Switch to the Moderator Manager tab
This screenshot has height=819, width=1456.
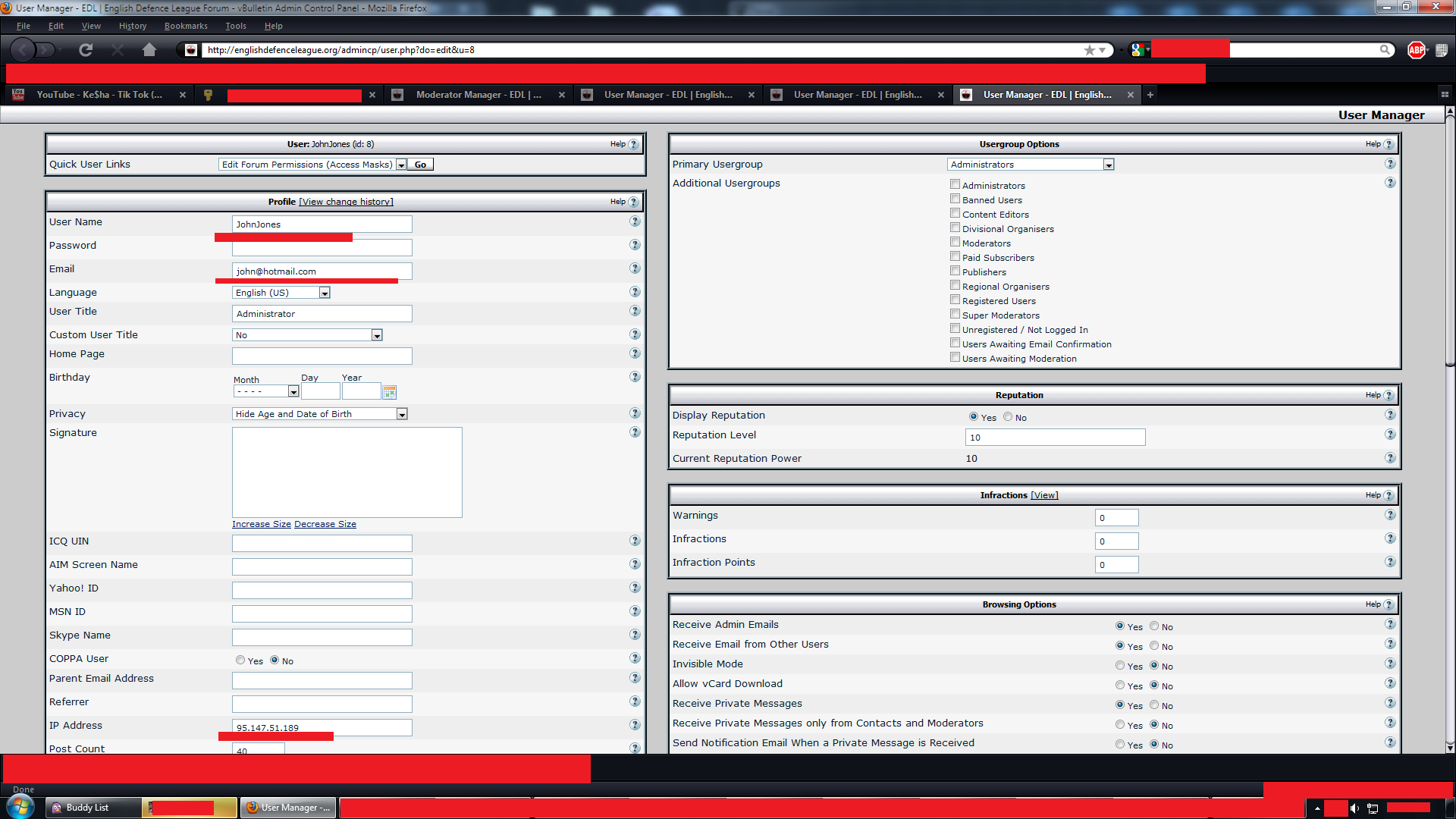pos(478,95)
